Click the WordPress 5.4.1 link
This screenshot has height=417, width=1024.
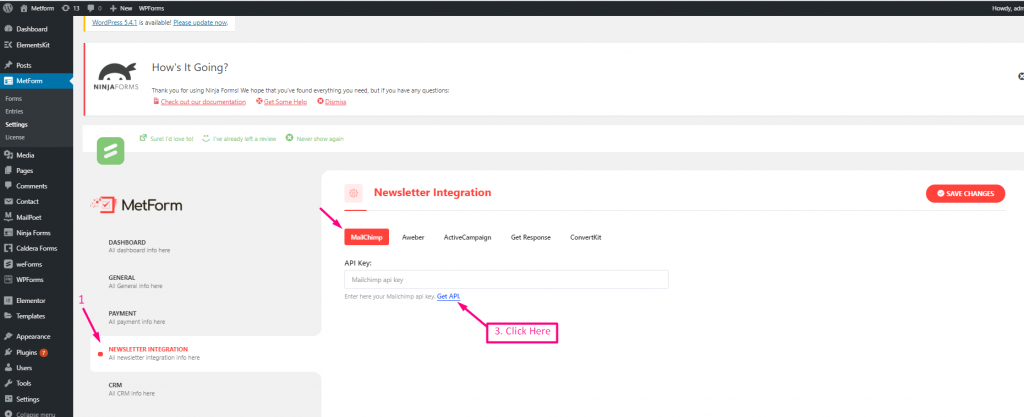coord(114,22)
